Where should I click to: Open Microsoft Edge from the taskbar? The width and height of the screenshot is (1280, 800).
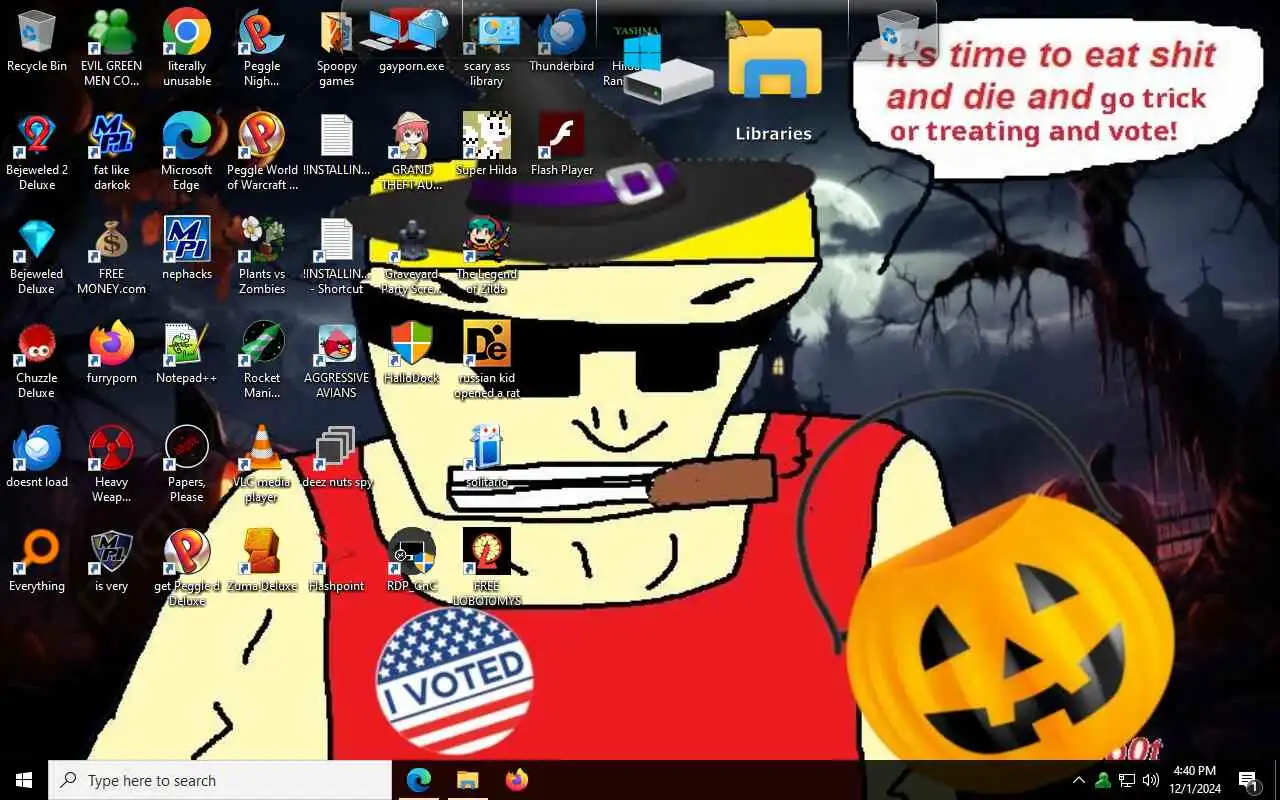[419, 780]
